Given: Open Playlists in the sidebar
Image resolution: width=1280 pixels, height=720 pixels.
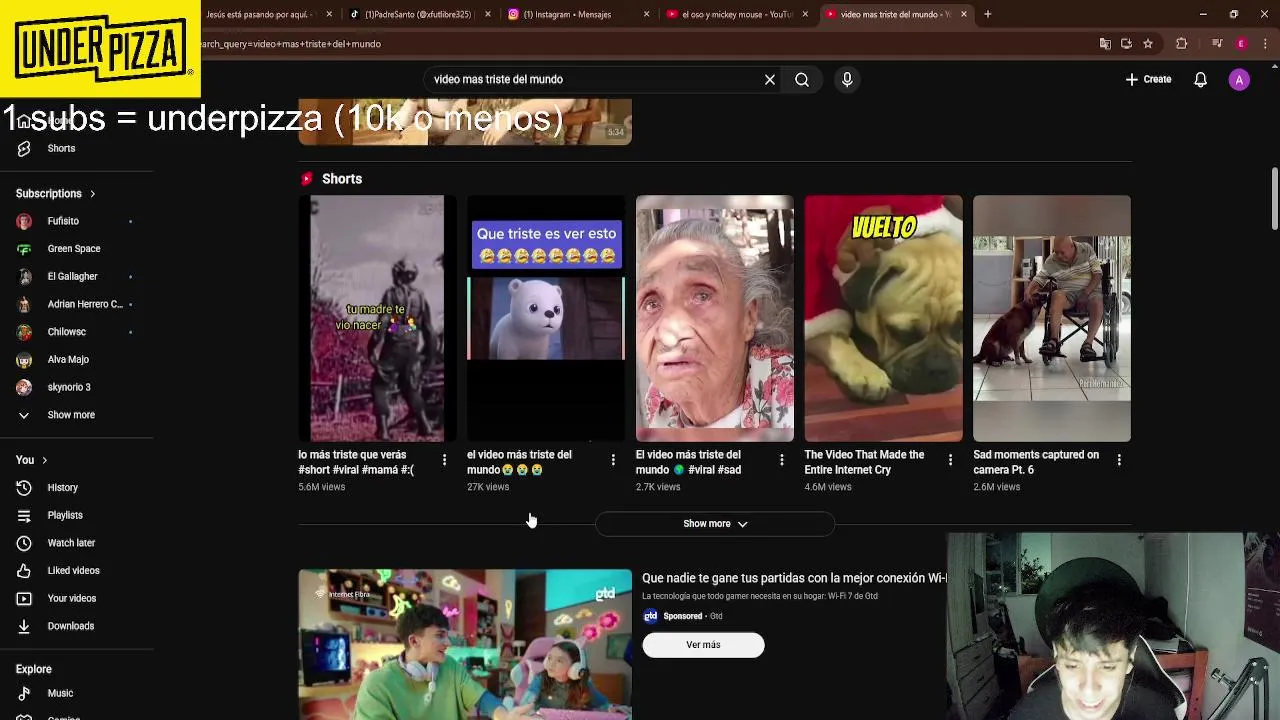Looking at the screenshot, I should coord(65,515).
